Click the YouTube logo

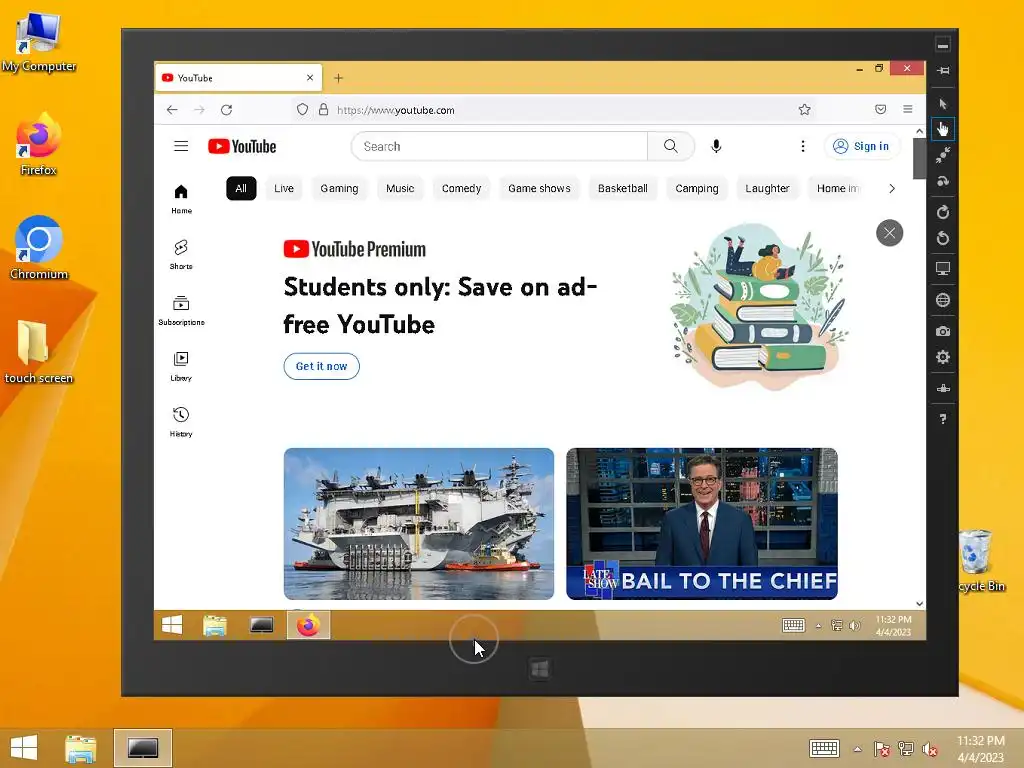coord(242,146)
